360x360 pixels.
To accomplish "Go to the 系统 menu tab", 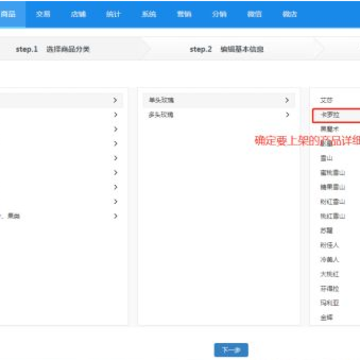I will pyautogui.click(x=149, y=14).
